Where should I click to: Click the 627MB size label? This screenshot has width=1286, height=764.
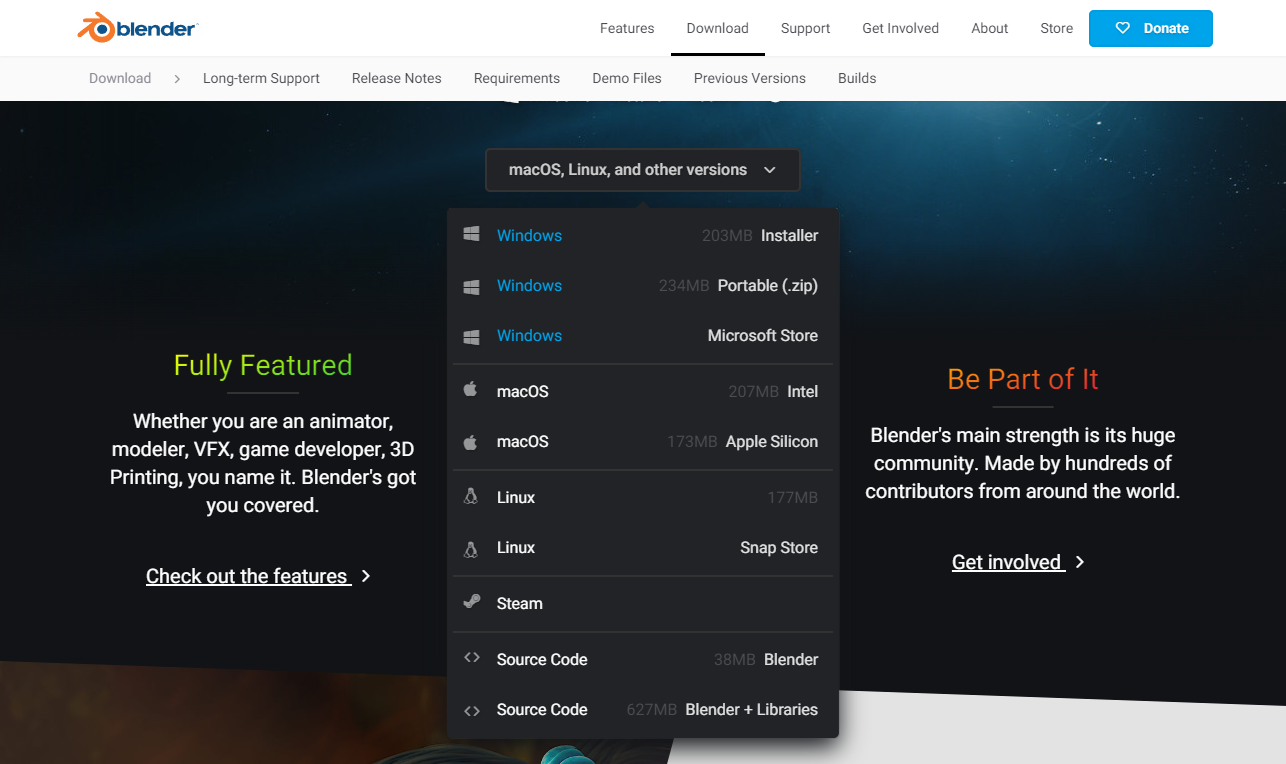click(652, 710)
